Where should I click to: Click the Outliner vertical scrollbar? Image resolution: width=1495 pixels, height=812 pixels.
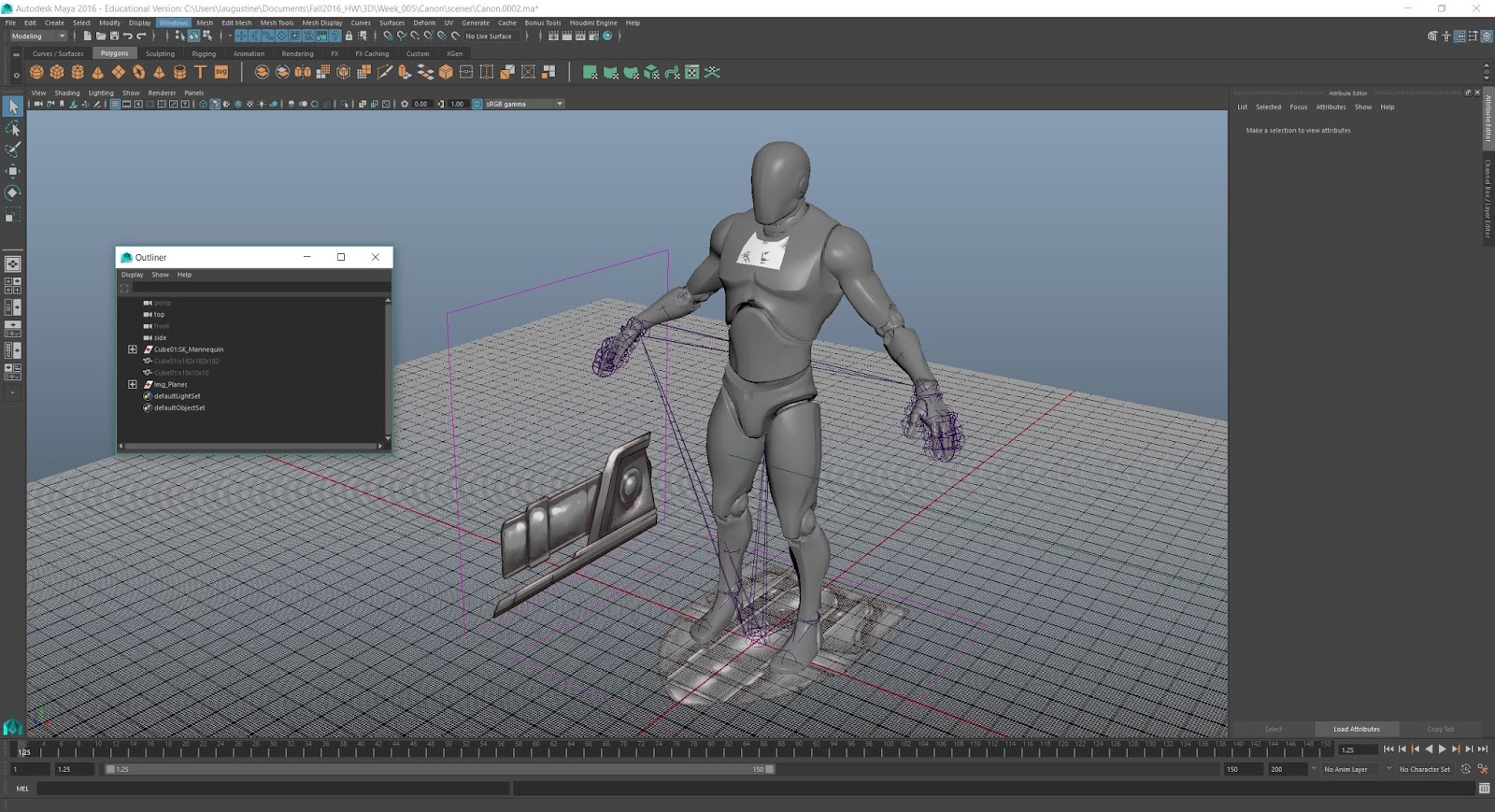(388, 369)
